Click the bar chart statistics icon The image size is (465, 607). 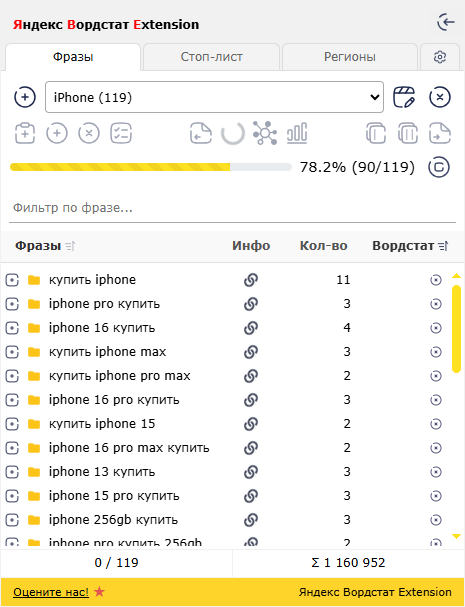point(297,133)
